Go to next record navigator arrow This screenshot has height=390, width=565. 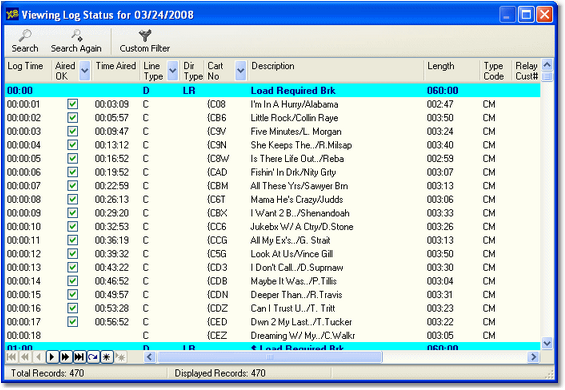(x=52, y=357)
